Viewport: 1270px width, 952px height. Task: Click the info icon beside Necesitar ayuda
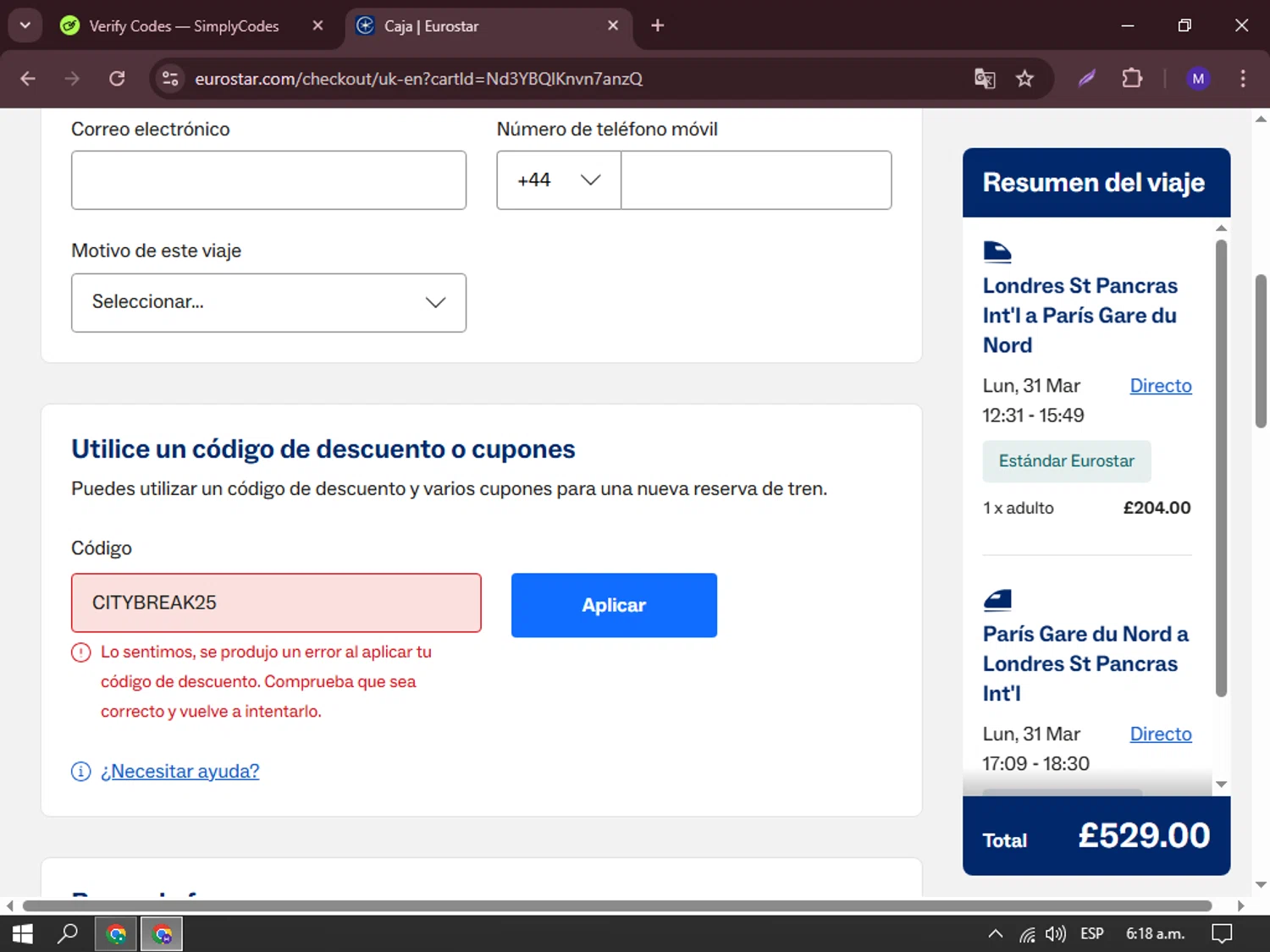pyautogui.click(x=80, y=771)
